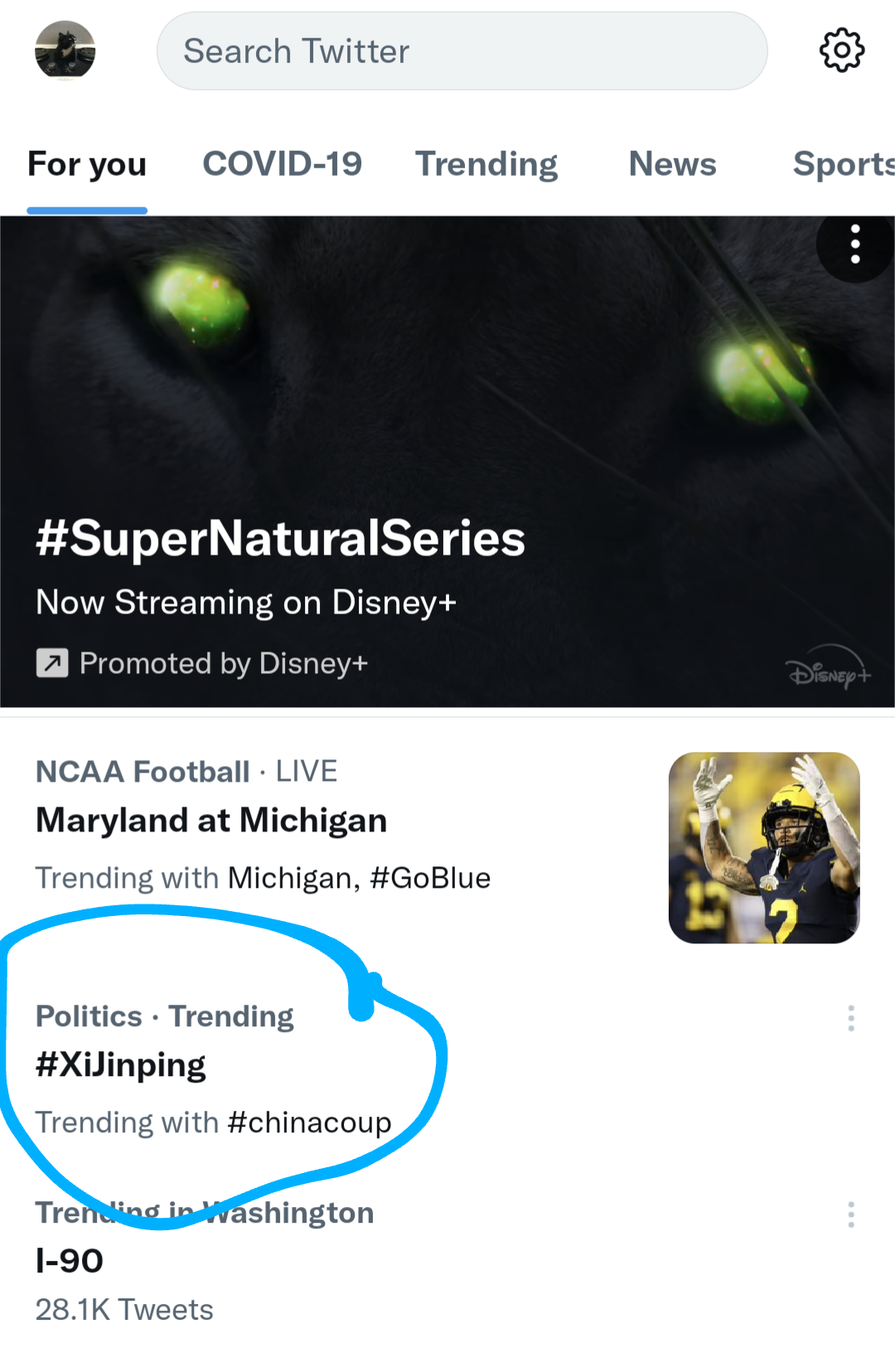
Task: Switch to the Trending tab
Action: click(x=486, y=164)
